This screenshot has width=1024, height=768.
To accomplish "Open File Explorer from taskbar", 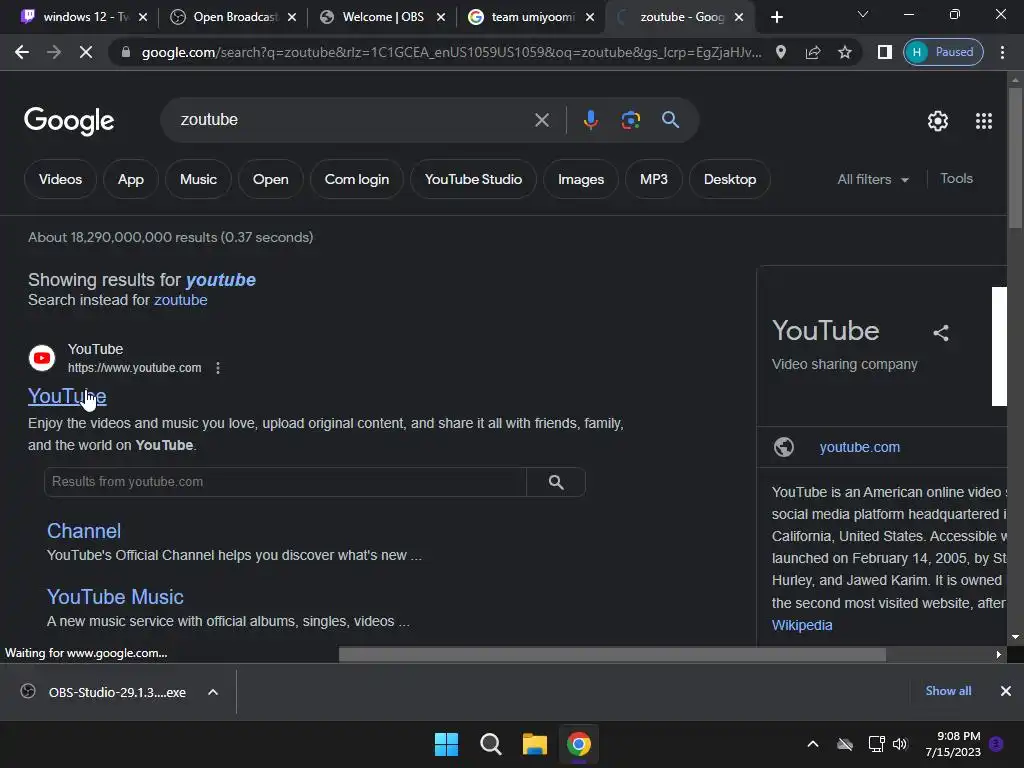I will 535,744.
